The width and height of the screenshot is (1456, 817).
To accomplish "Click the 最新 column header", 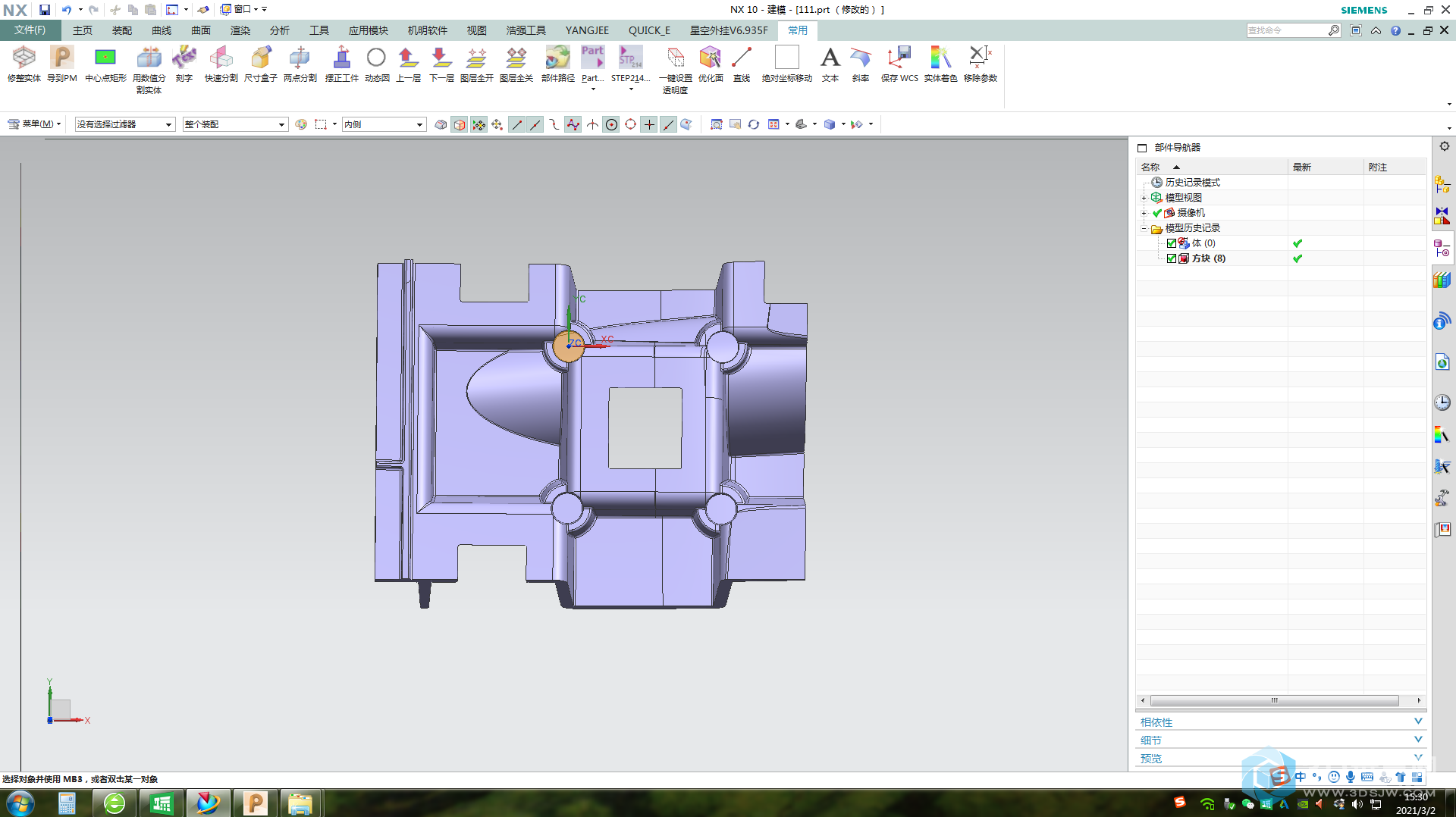I will [1326, 167].
